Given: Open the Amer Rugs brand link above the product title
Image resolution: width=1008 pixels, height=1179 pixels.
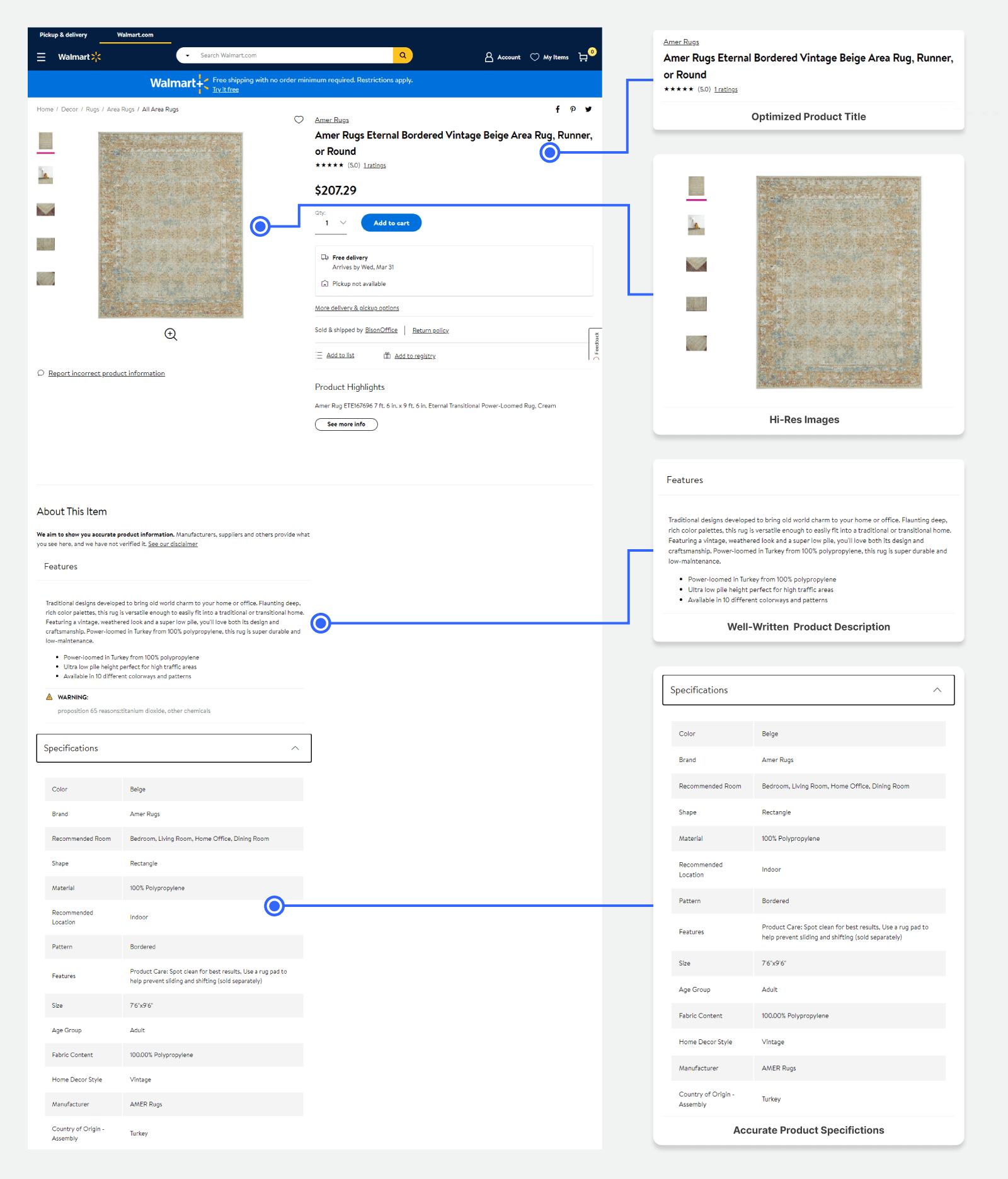Looking at the screenshot, I should 331,120.
